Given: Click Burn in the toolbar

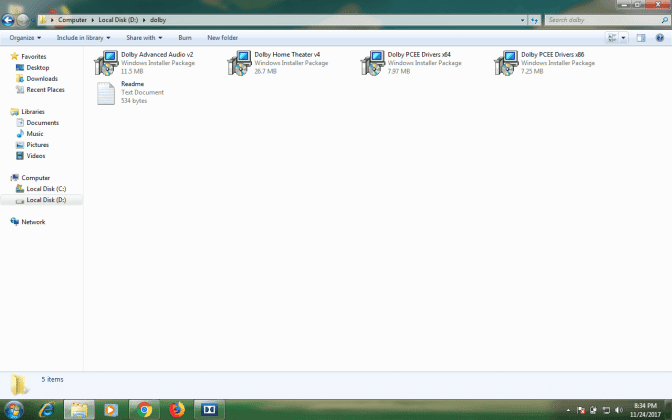Looking at the screenshot, I should tap(185, 38).
